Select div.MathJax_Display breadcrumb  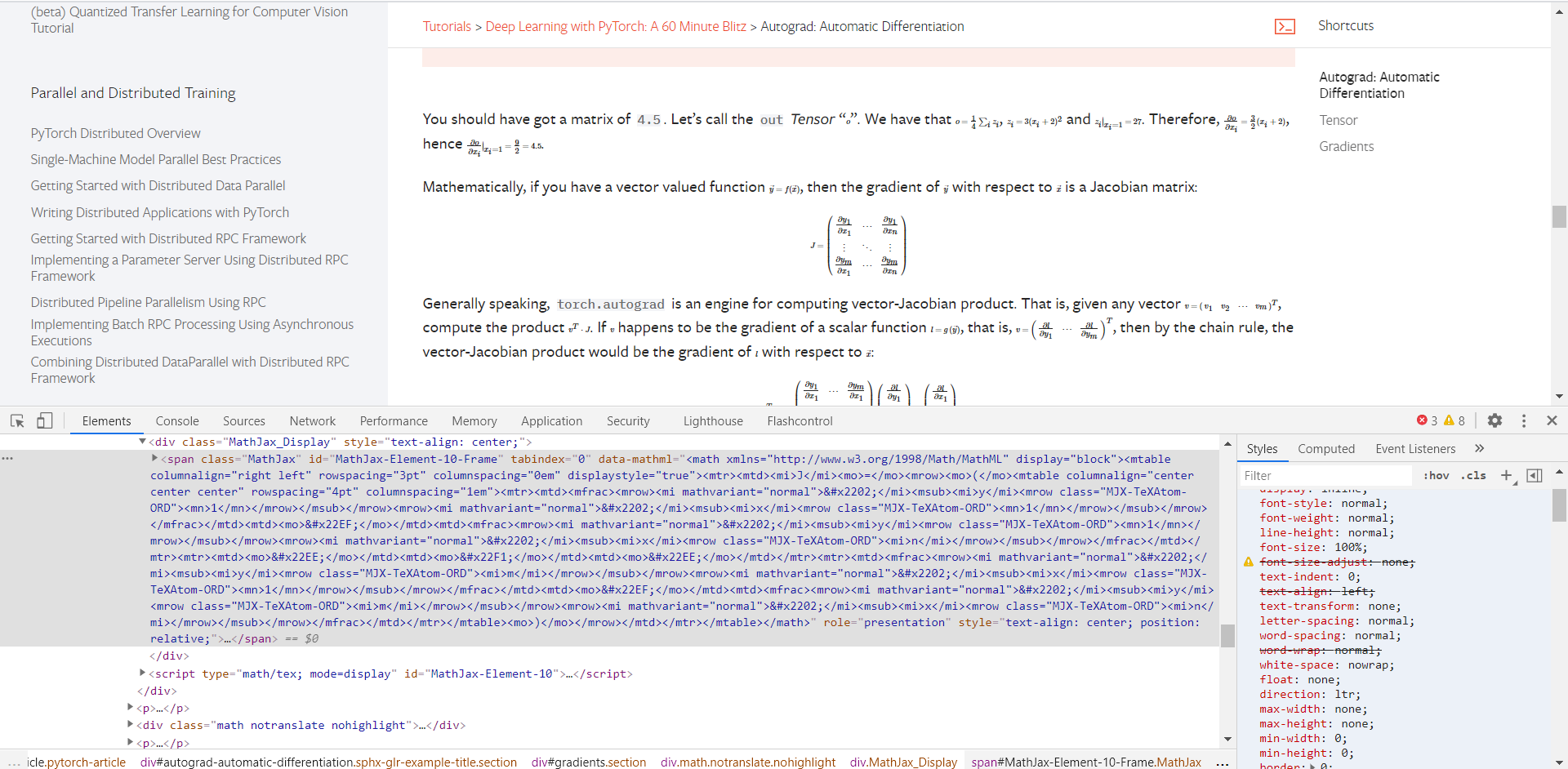(903, 762)
